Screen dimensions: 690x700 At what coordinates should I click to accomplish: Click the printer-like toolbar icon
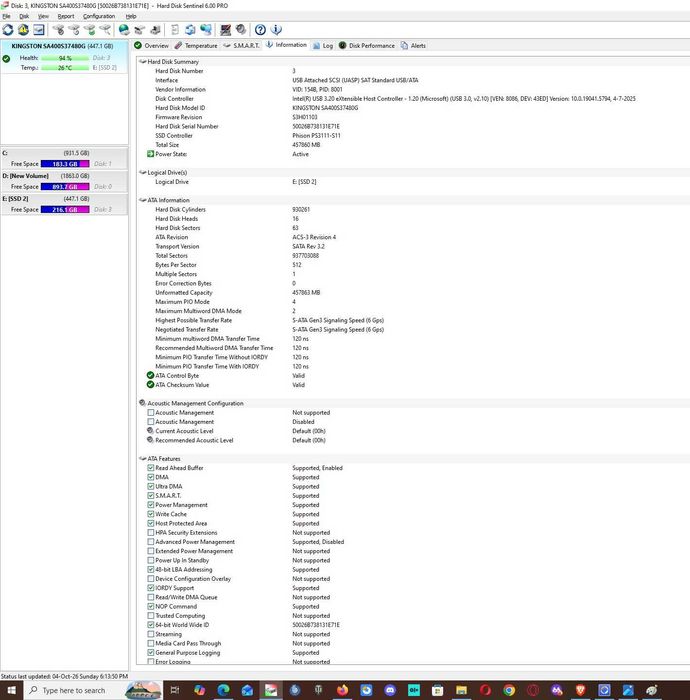155,30
